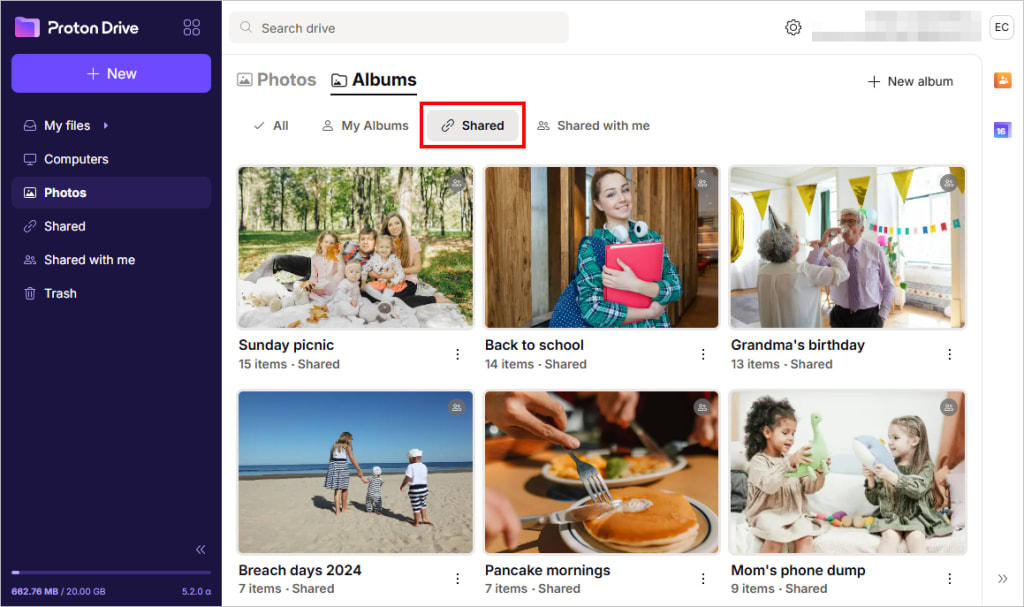Screen dimensions: 1024x607
Task: Enable the All albums filter
Action: (269, 125)
